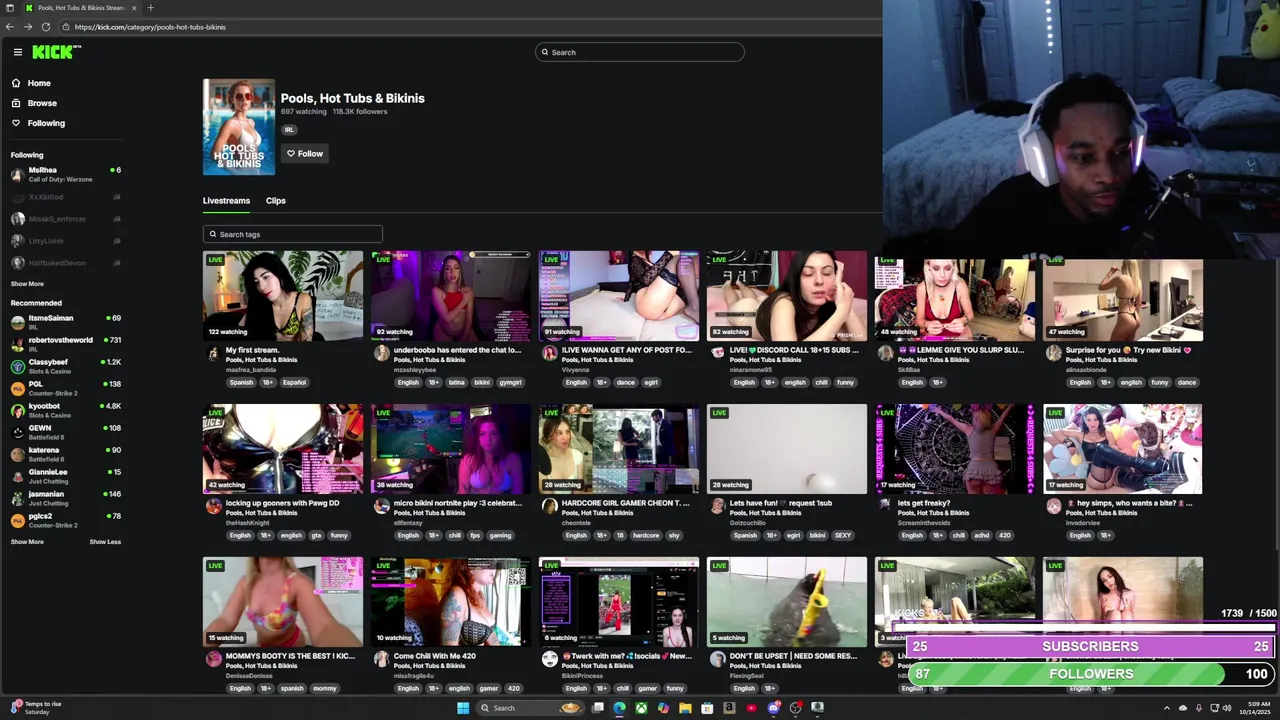This screenshot has height=720, width=1280.
Task: Open a new browser tab with plus
Action: pyautogui.click(x=150, y=8)
